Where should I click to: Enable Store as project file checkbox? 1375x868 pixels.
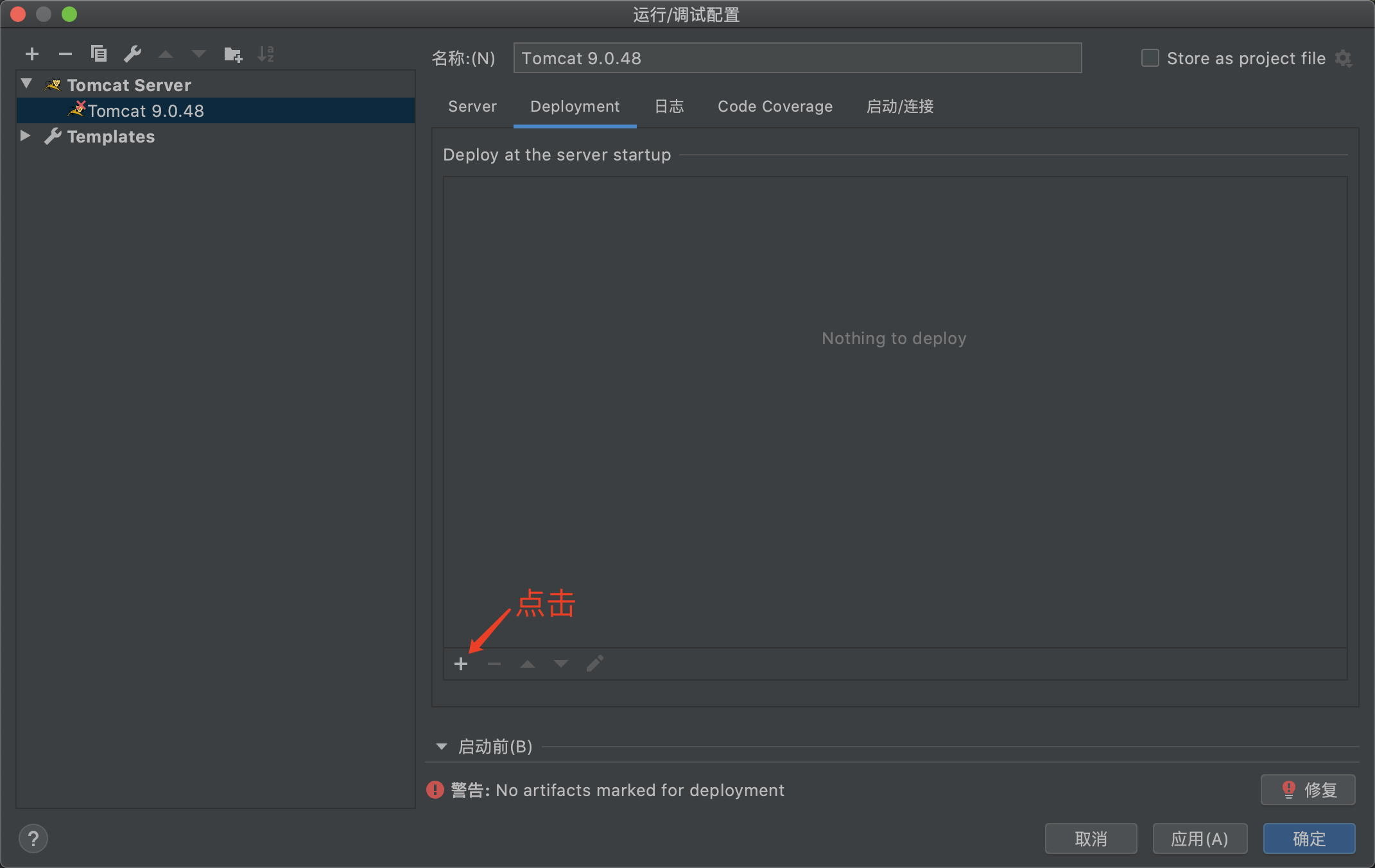pyautogui.click(x=1150, y=58)
